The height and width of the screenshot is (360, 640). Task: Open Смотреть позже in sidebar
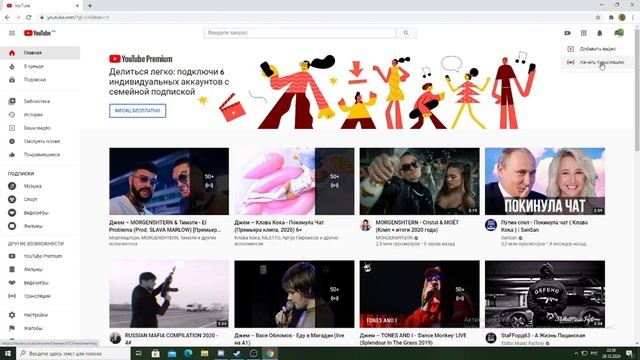click(40, 141)
